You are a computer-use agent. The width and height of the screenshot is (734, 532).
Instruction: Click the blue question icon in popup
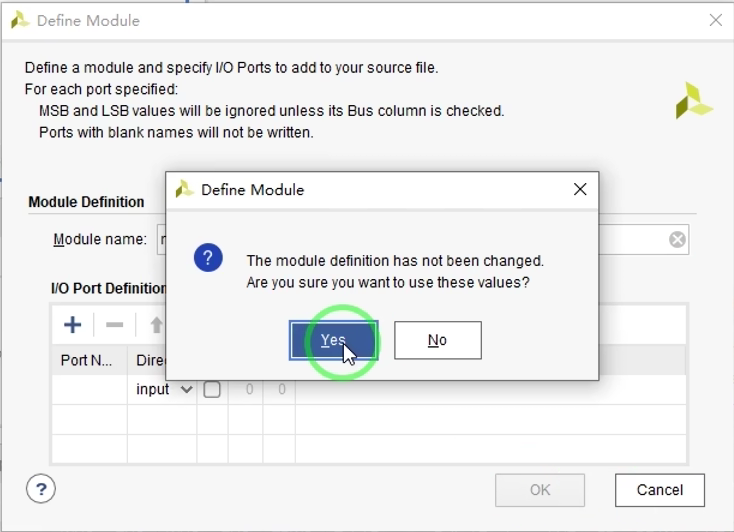tap(208, 258)
